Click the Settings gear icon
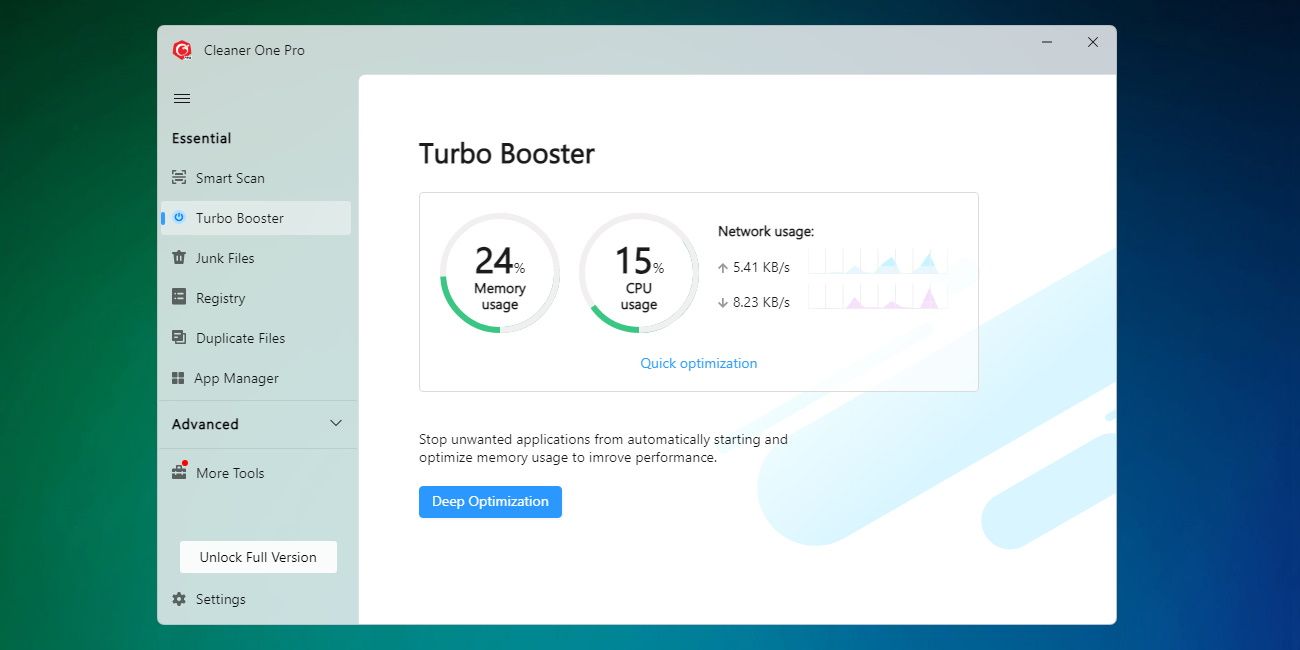 click(x=179, y=599)
